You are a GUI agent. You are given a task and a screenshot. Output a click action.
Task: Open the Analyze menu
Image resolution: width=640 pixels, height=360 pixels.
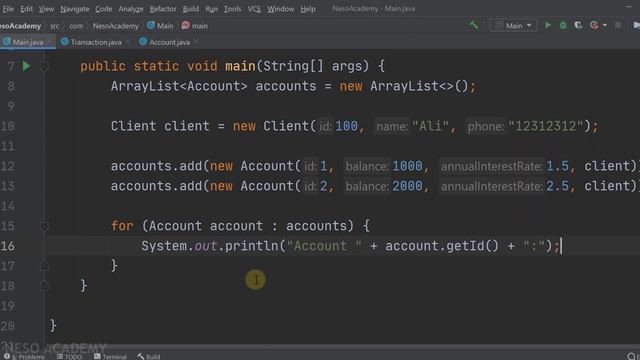pos(131,9)
